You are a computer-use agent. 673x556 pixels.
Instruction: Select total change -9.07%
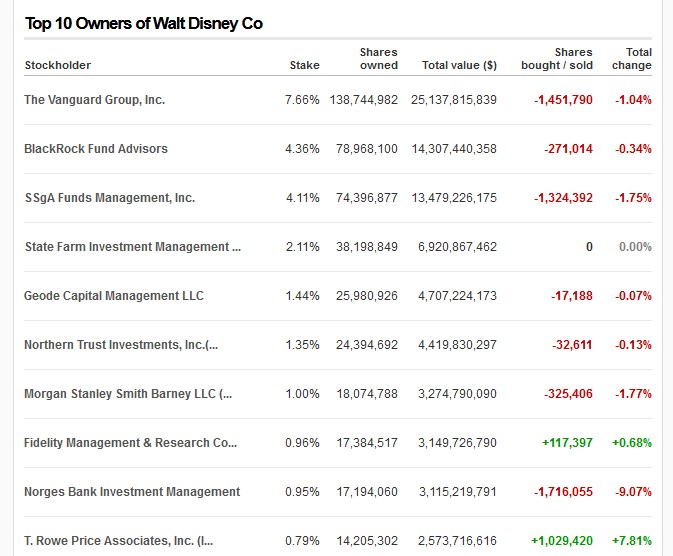tap(633, 491)
